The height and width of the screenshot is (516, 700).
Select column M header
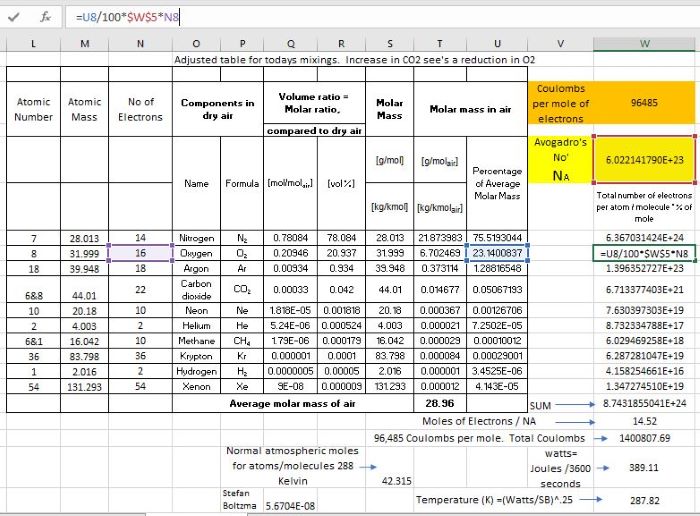point(84,44)
